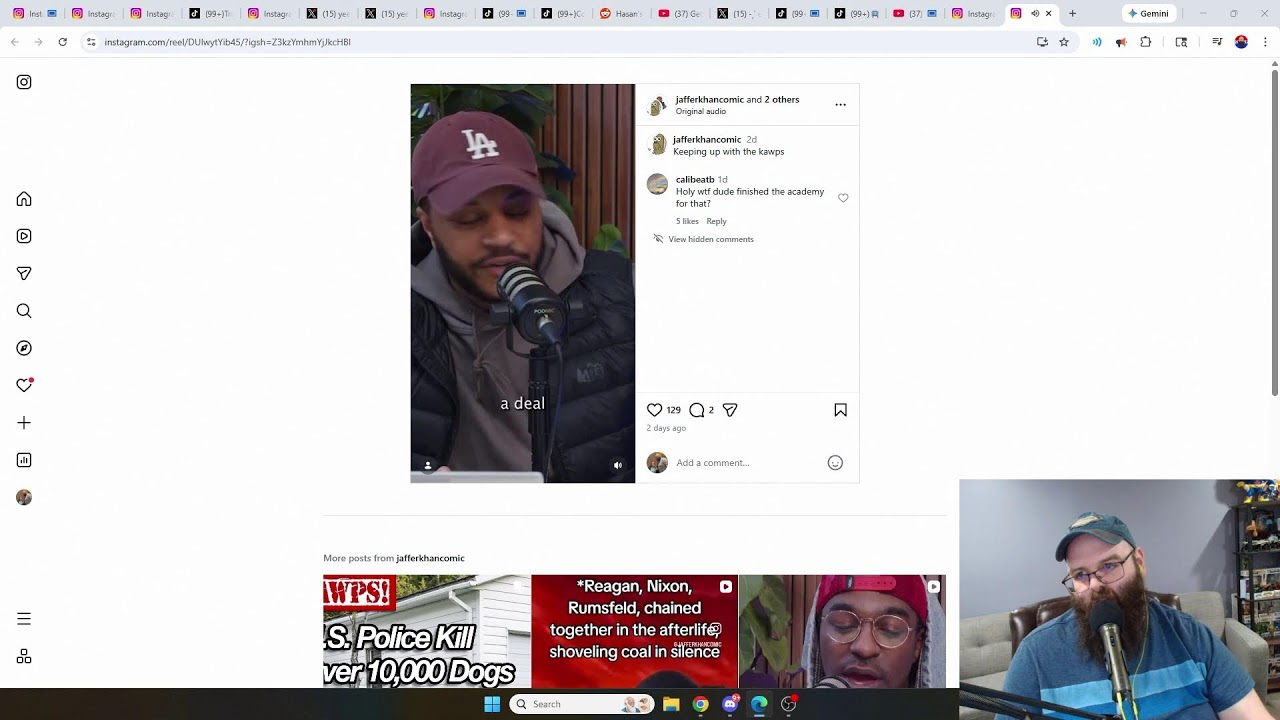Like calibeatb's comment

click(x=843, y=198)
